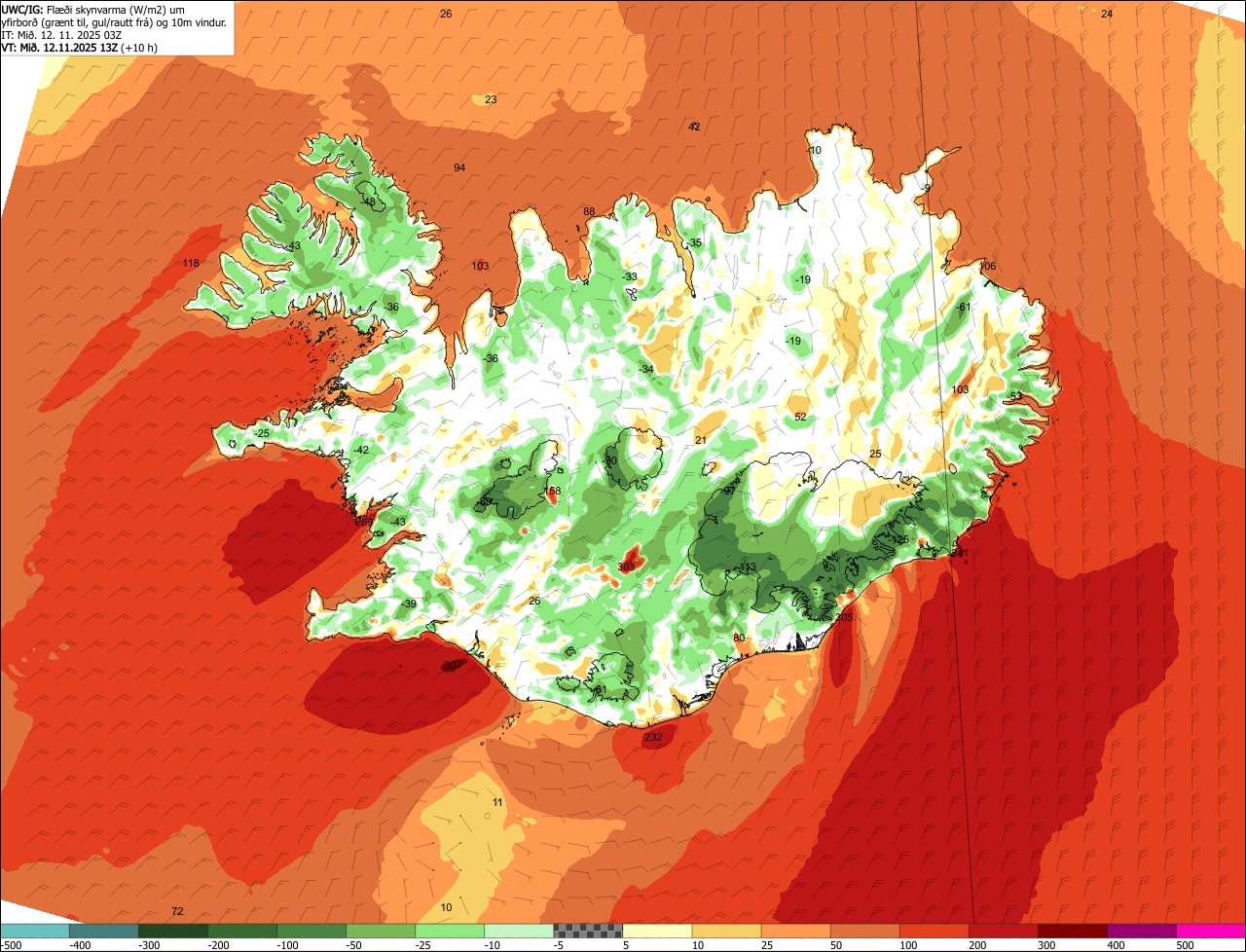The image size is (1246, 952).
Task: Click the map value 232 off the south coast
Action: 653,738
